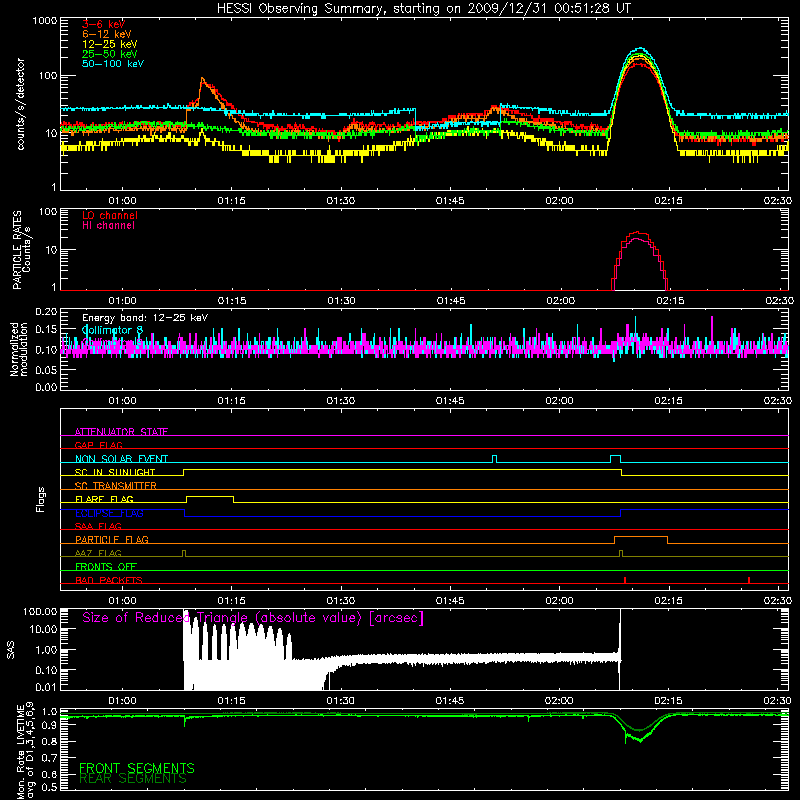Click the 6-12 keV flare peak near 01:11
The height and width of the screenshot is (800, 800).
tap(203, 80)
